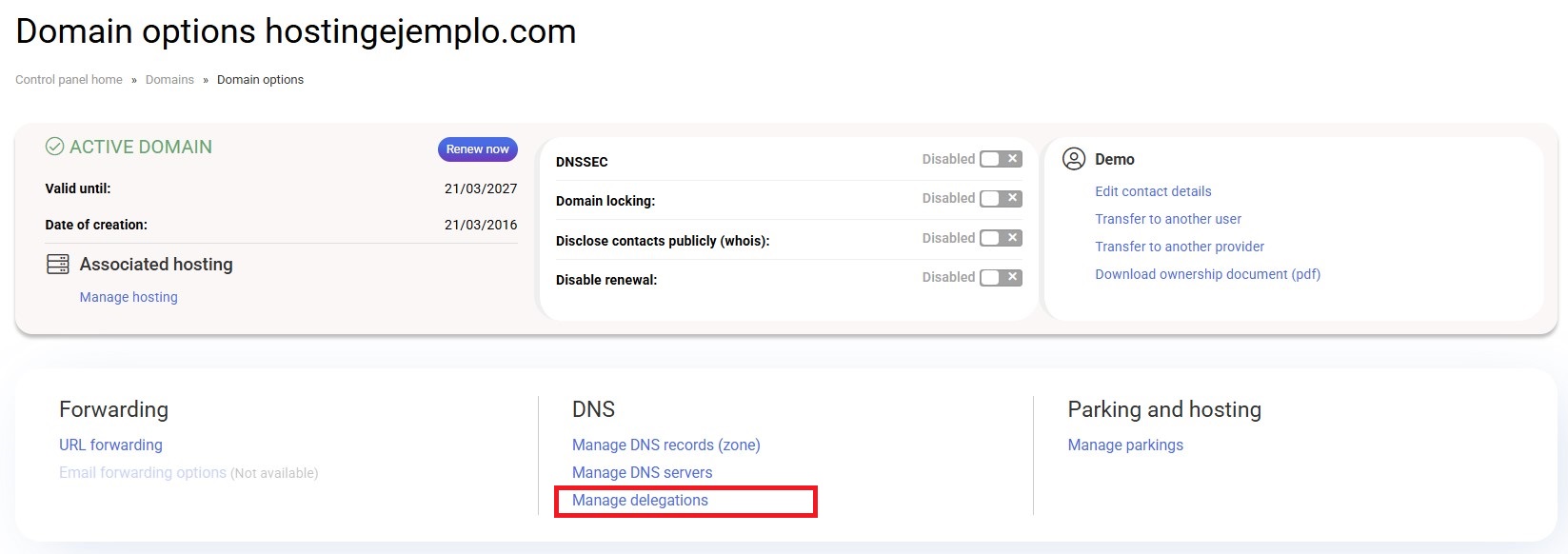Switch on the Disable renewal toggle

click(1001, 277)
